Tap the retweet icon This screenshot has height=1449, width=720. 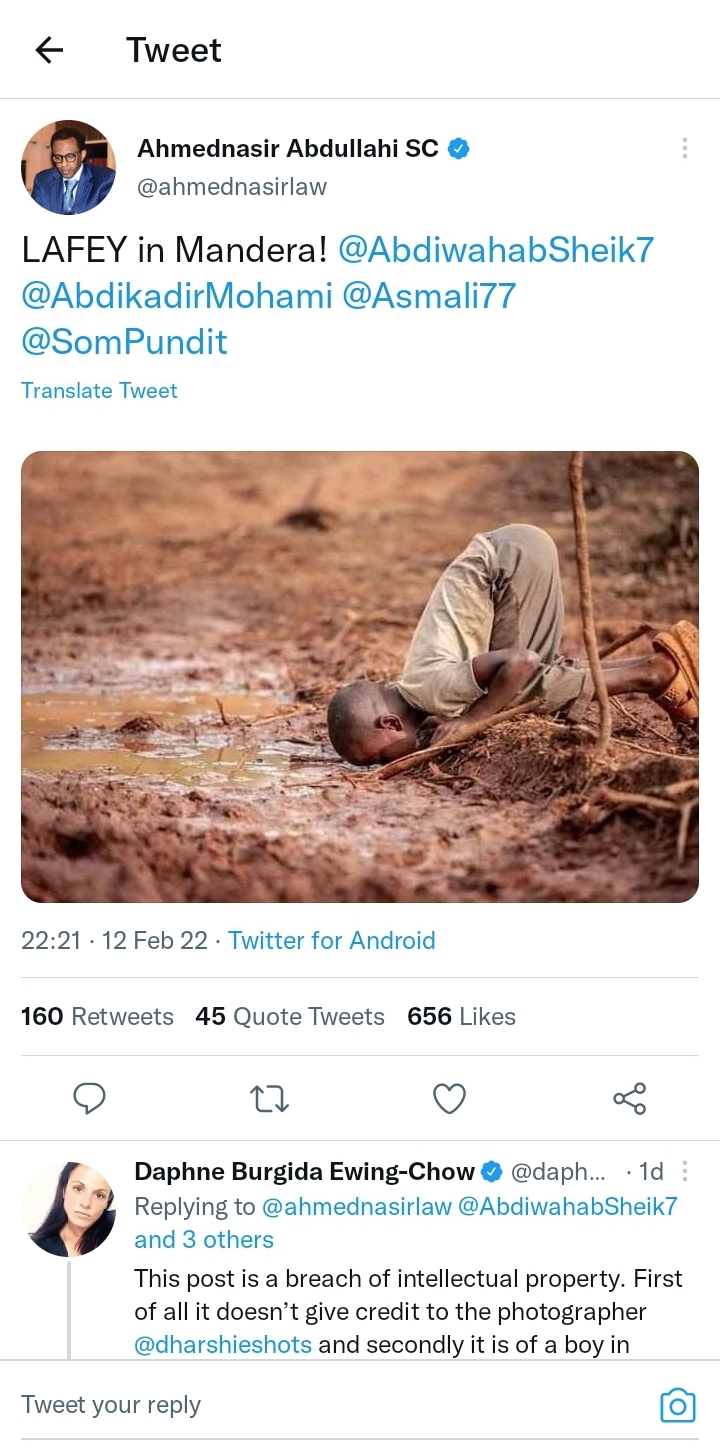[269, 1099]
